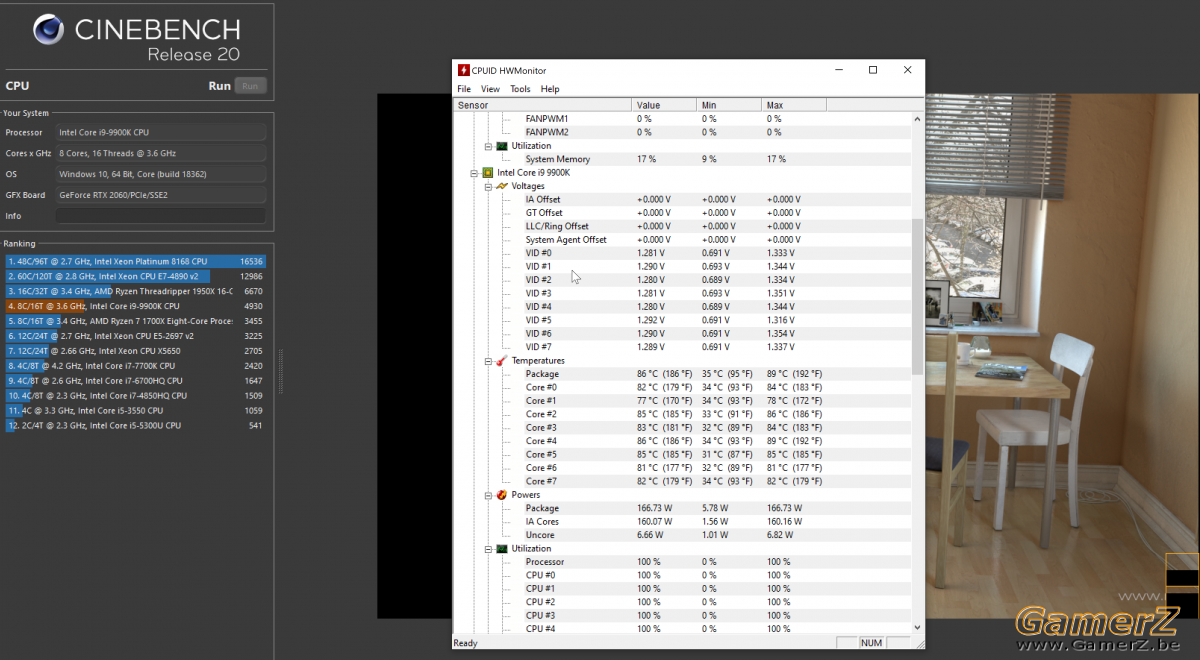Screen dimensions: 1200x660
Task: Click the Cinebench sphere logo
Action: (49, 31)
